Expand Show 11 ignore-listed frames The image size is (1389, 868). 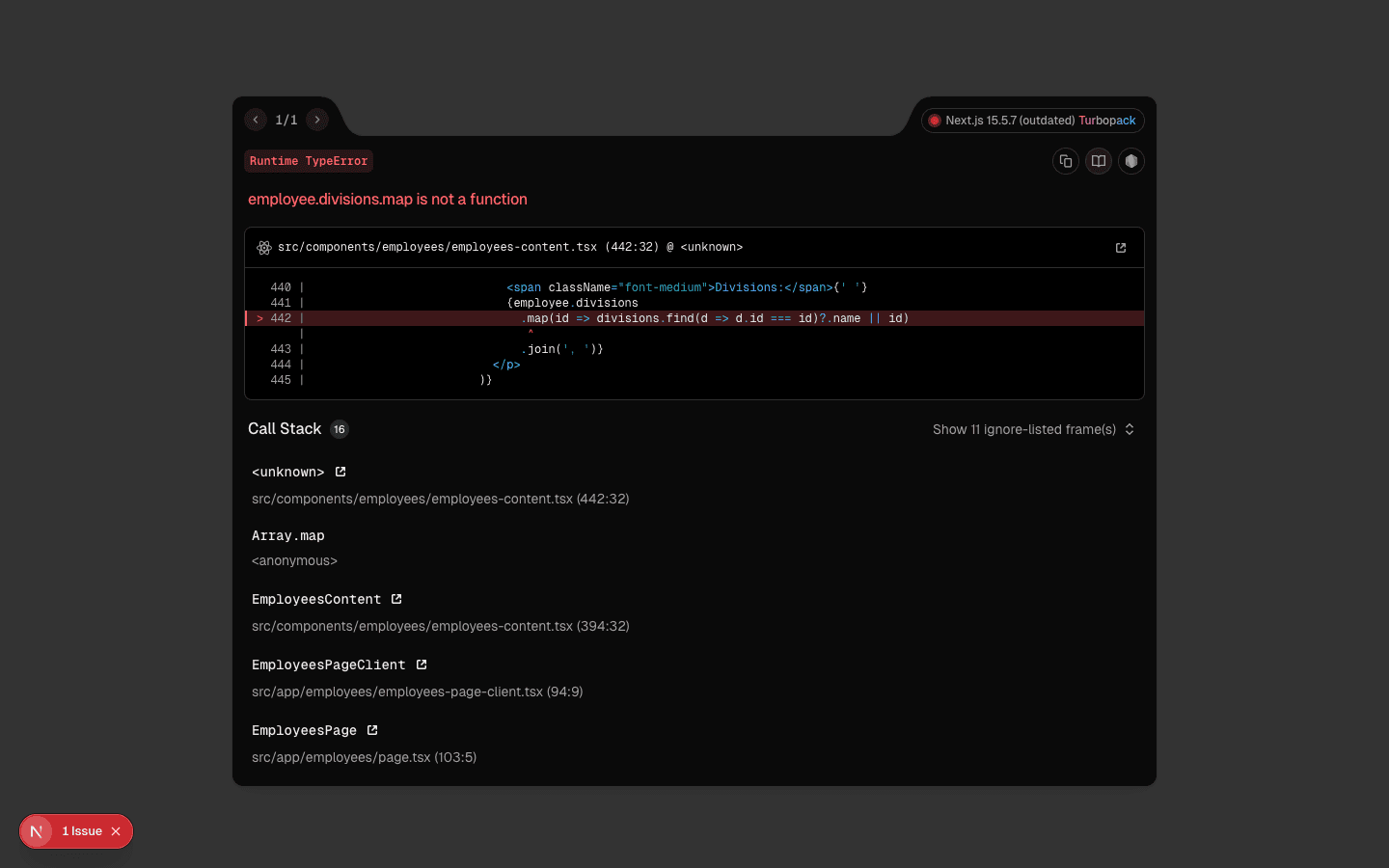(1034, 429)
